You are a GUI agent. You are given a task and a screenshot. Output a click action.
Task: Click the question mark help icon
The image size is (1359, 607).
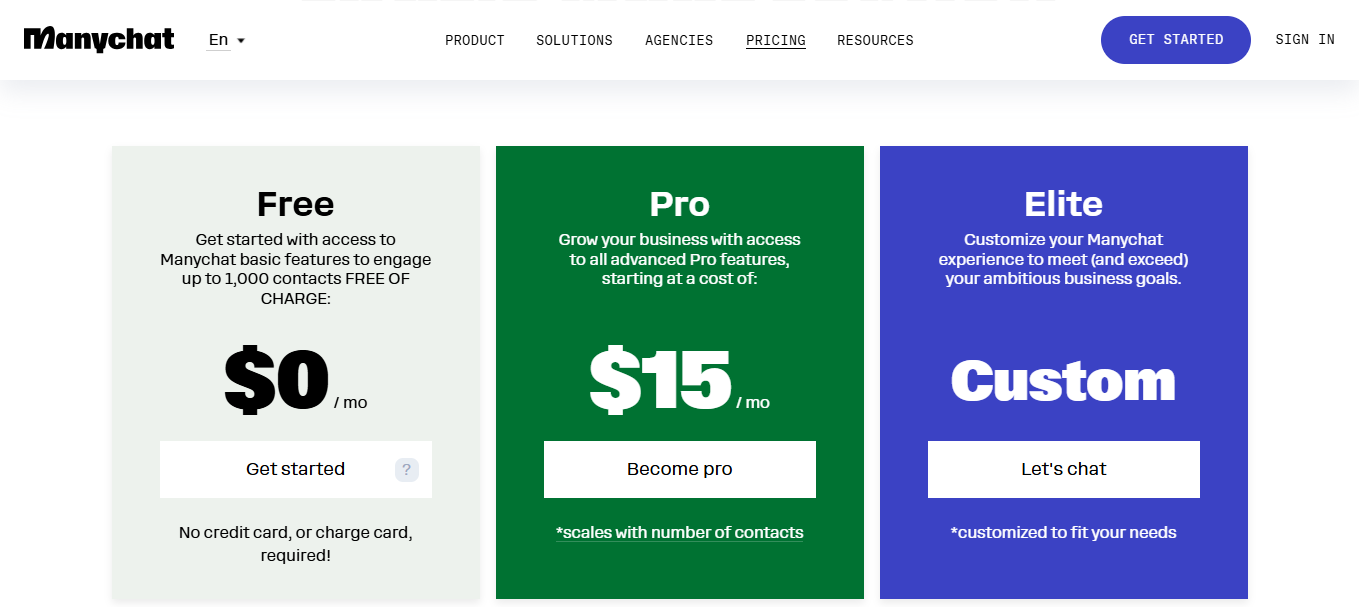point(407,470)
